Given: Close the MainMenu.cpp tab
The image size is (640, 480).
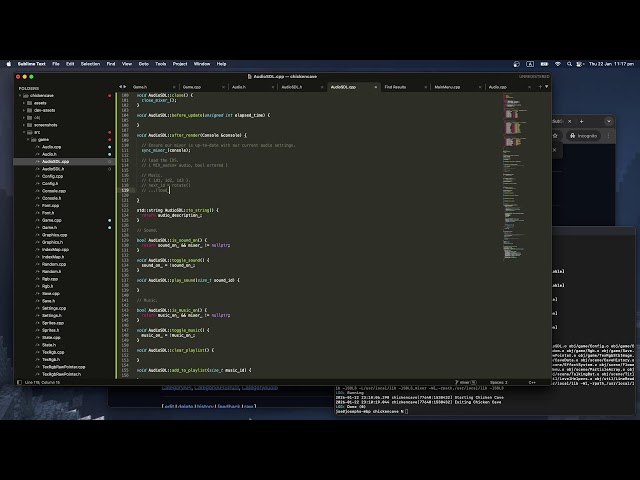Looking at the screenshot, I should (480, 87).
